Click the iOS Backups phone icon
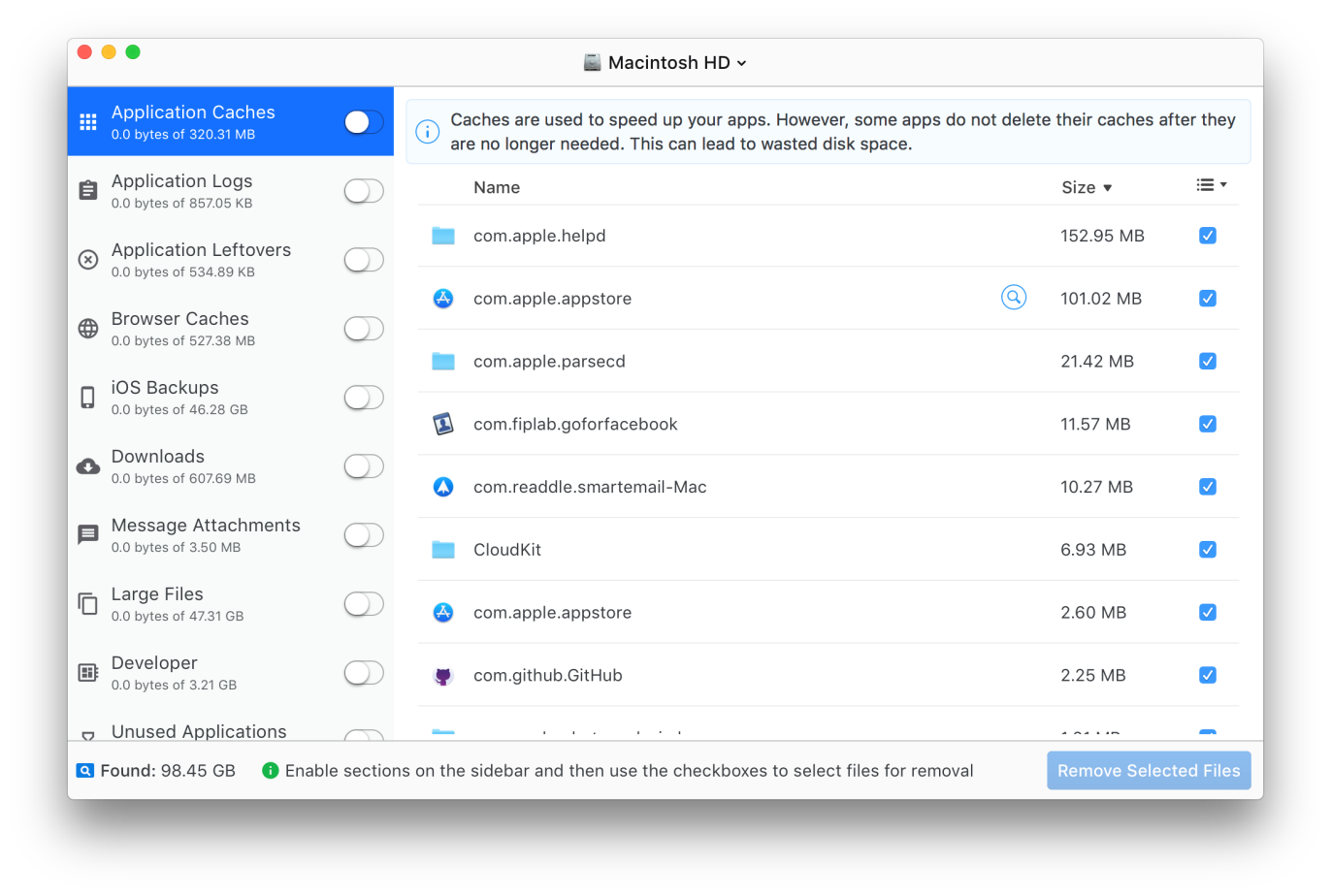 click(x=88, y=398)
